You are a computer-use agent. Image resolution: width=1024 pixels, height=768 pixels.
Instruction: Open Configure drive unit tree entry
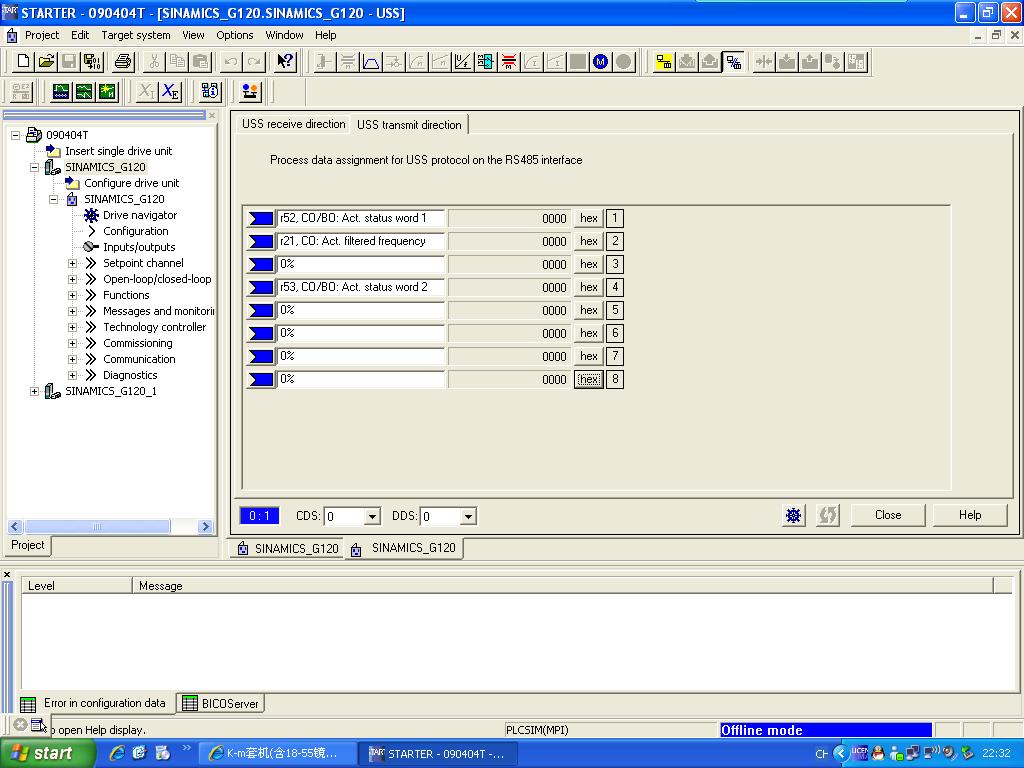[131, 183]
